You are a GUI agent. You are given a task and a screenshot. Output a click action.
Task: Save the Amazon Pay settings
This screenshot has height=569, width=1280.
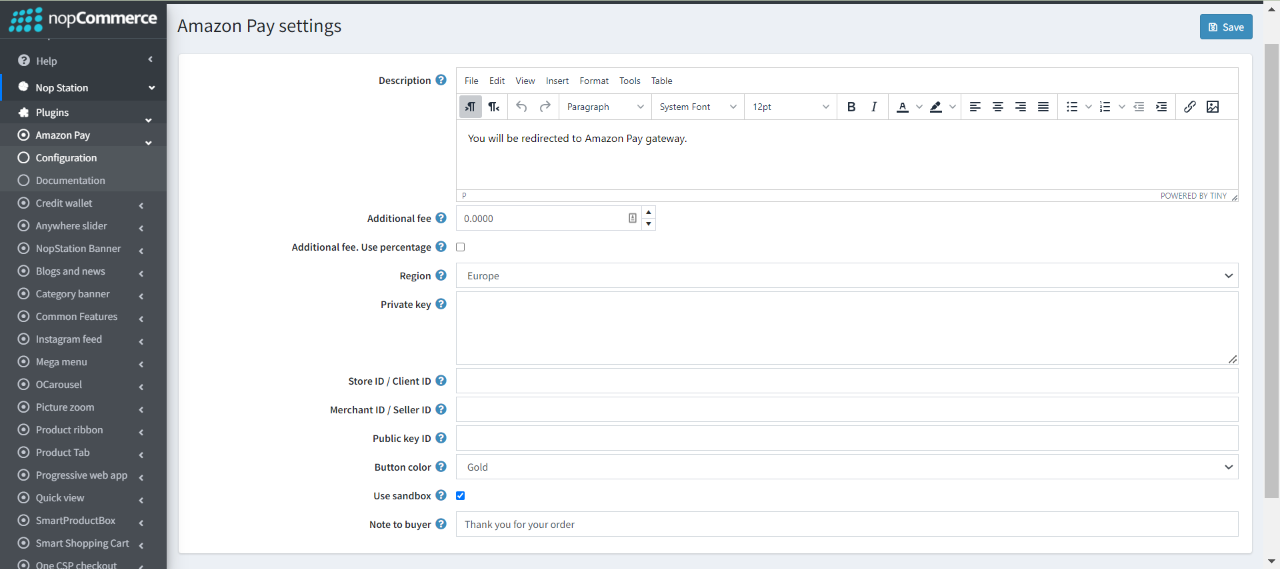(x=1226, y=27)
